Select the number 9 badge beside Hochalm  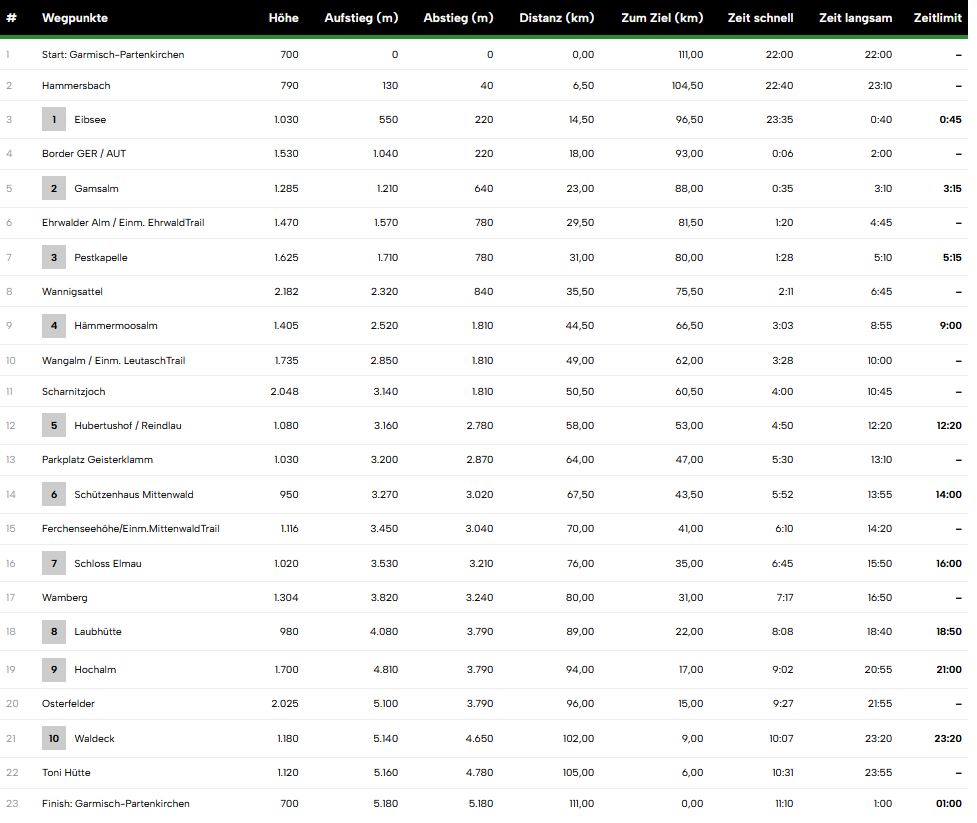[54, 670]
